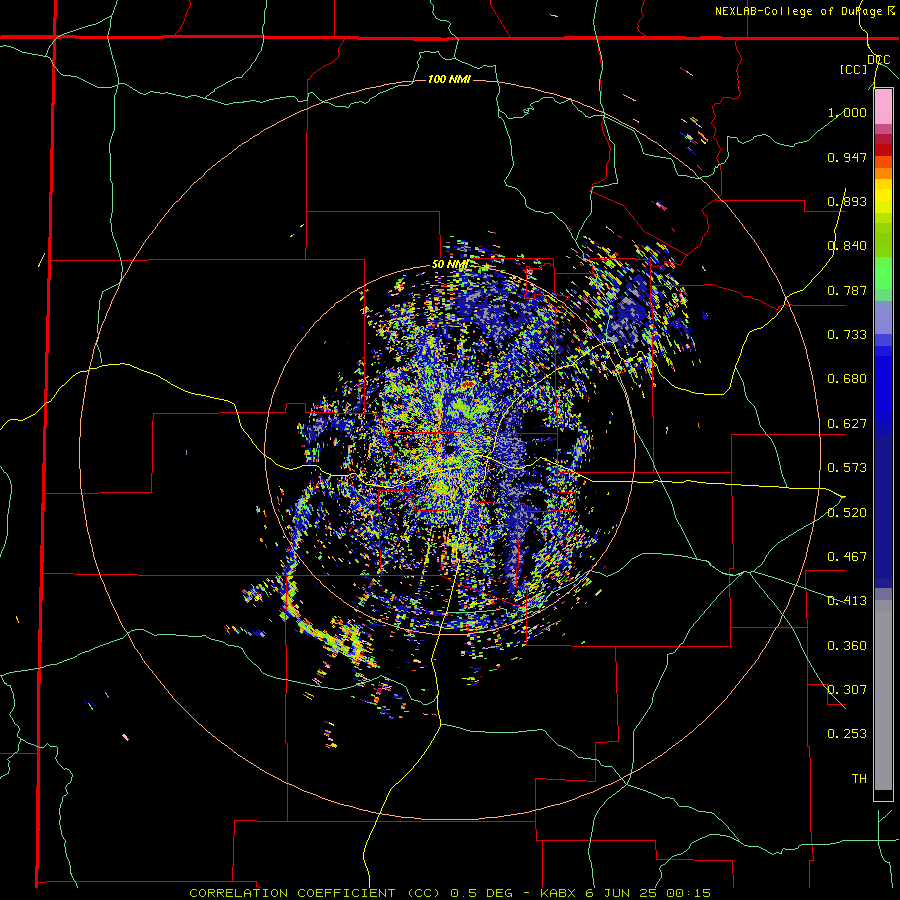Select the 0.413 legend value
Screen dimensions: 900x900
[847, 601]
